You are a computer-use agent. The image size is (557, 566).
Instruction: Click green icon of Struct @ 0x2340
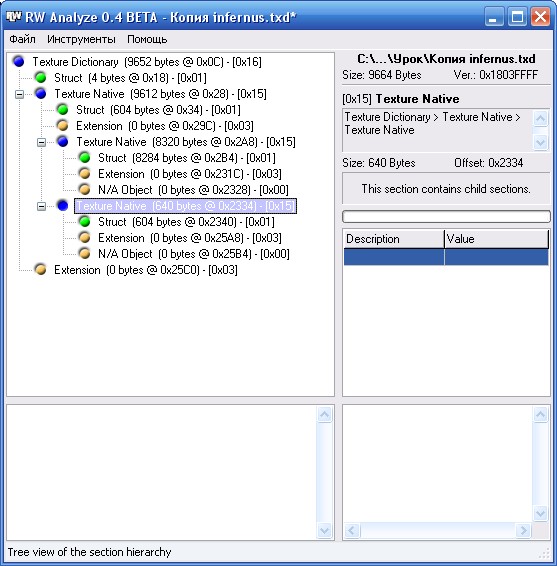pos(85,222)
